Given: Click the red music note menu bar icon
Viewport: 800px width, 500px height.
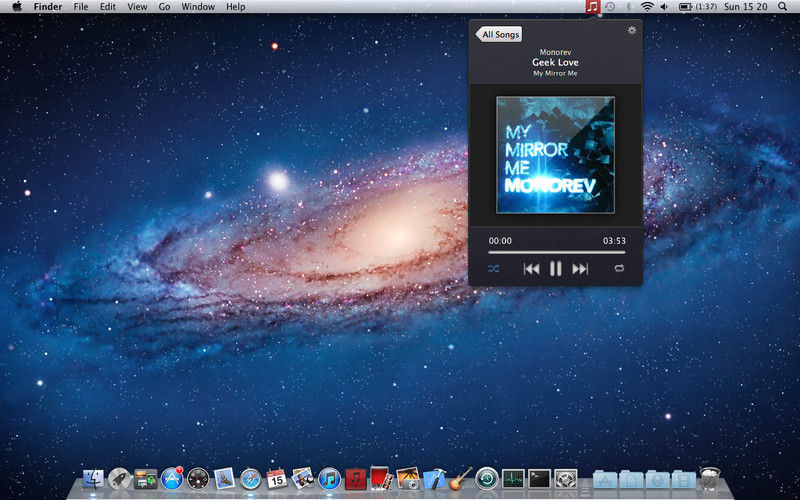Looking at the screenshot, I should click(592, 7).
